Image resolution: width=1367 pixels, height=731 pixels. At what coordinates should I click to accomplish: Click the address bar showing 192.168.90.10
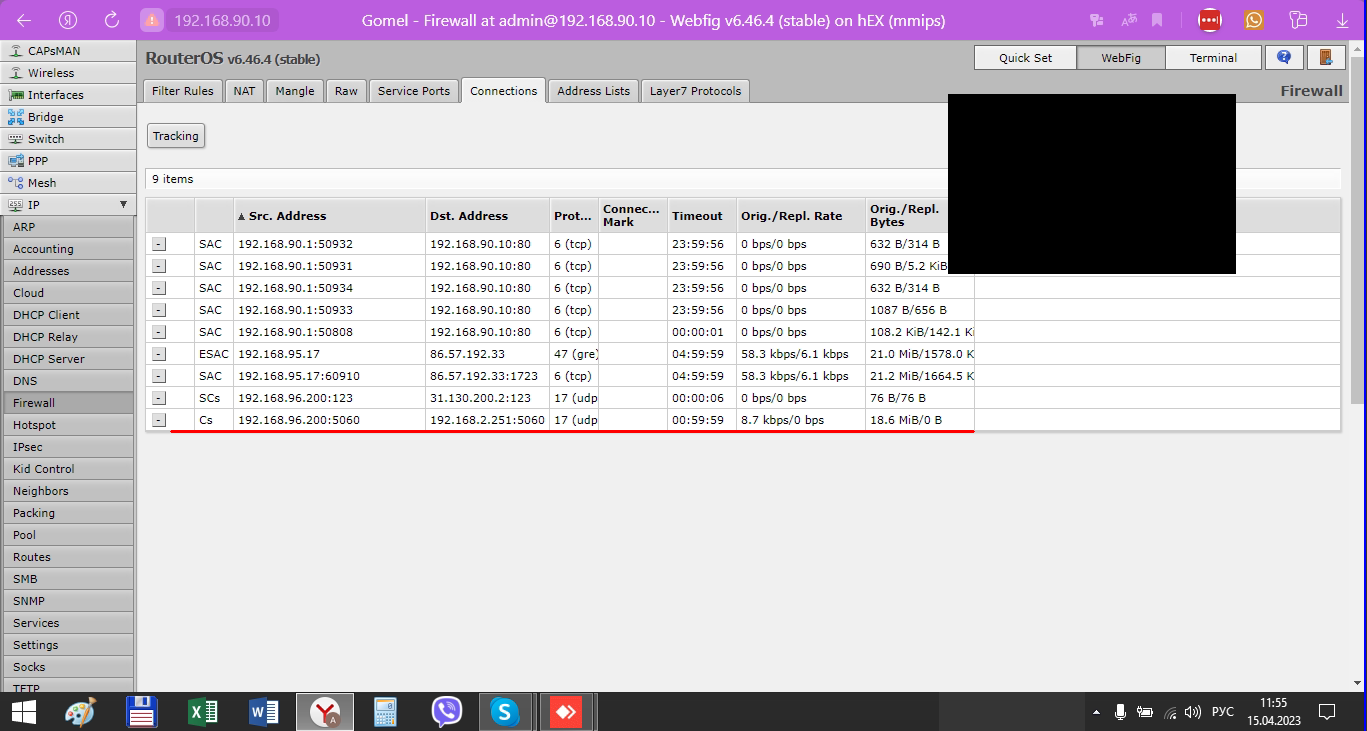click(222, 20)
